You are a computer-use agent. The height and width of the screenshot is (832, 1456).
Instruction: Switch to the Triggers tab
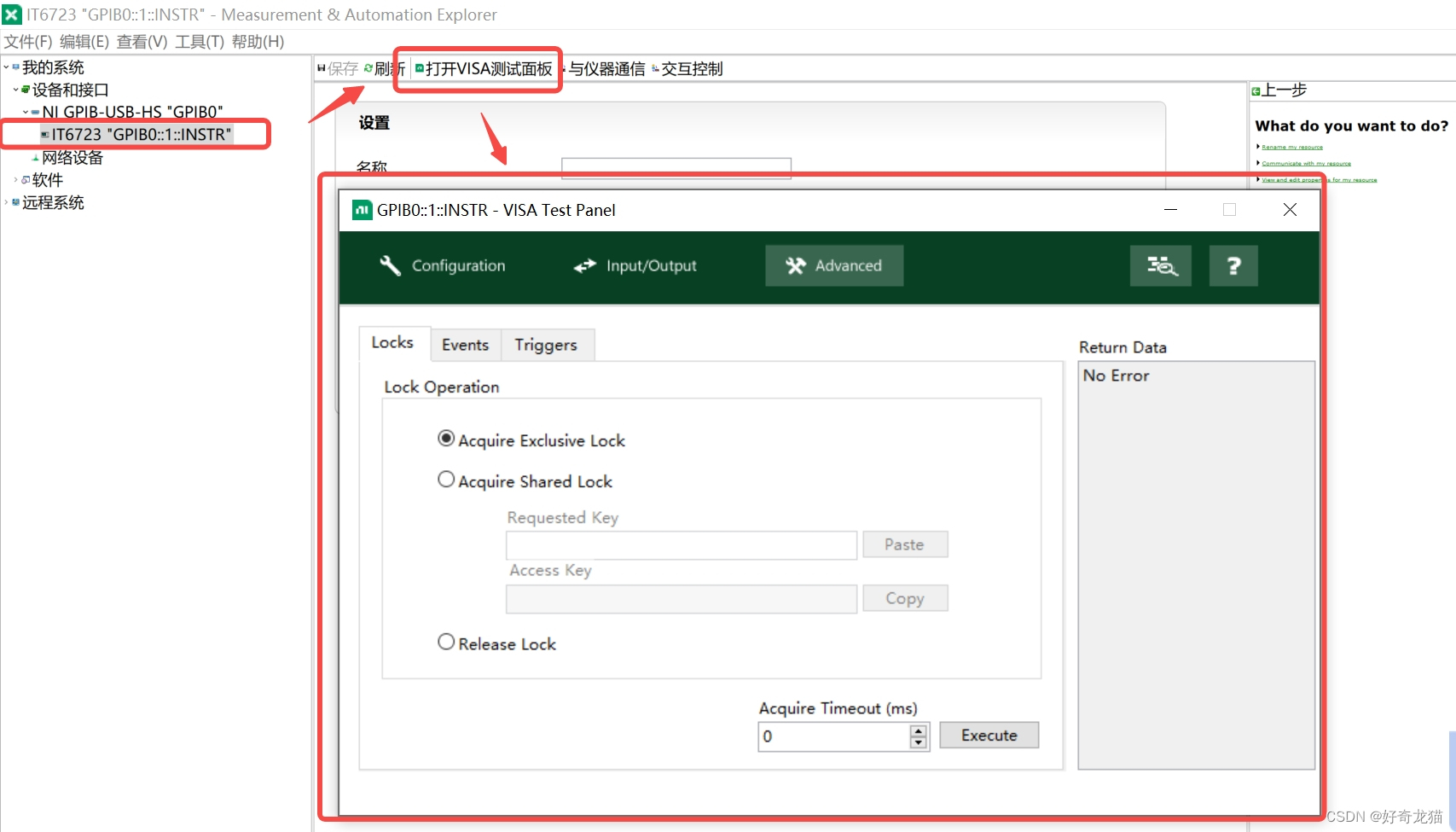pos(547,345)
